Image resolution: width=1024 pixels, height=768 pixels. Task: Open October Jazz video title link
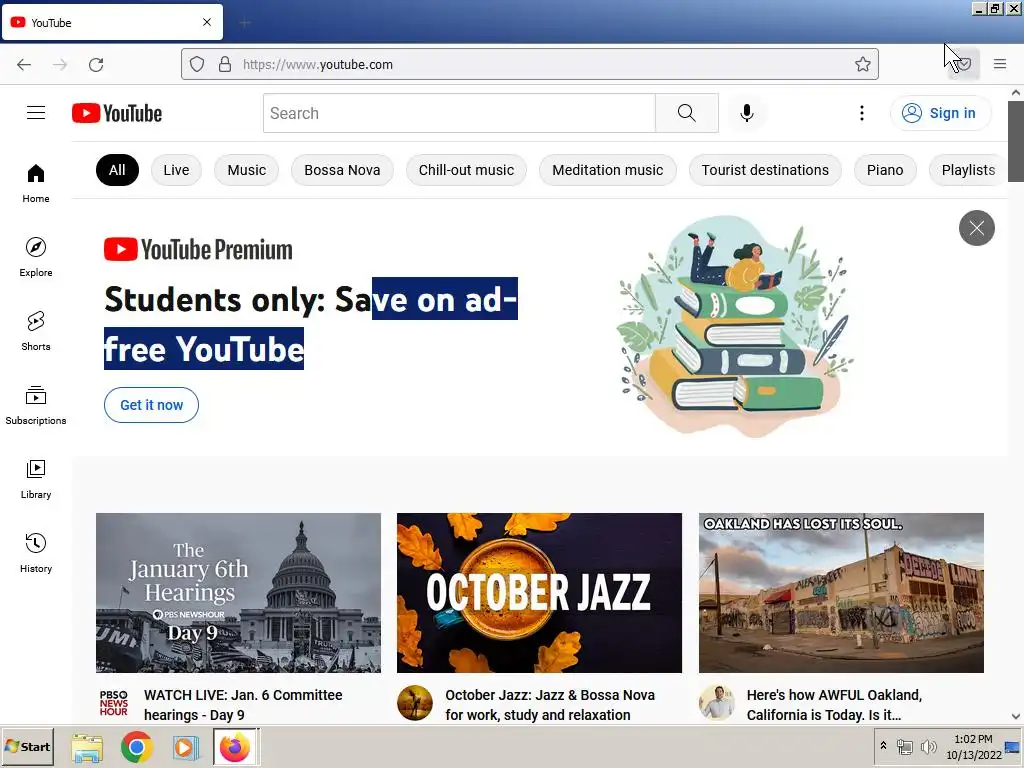550,705
